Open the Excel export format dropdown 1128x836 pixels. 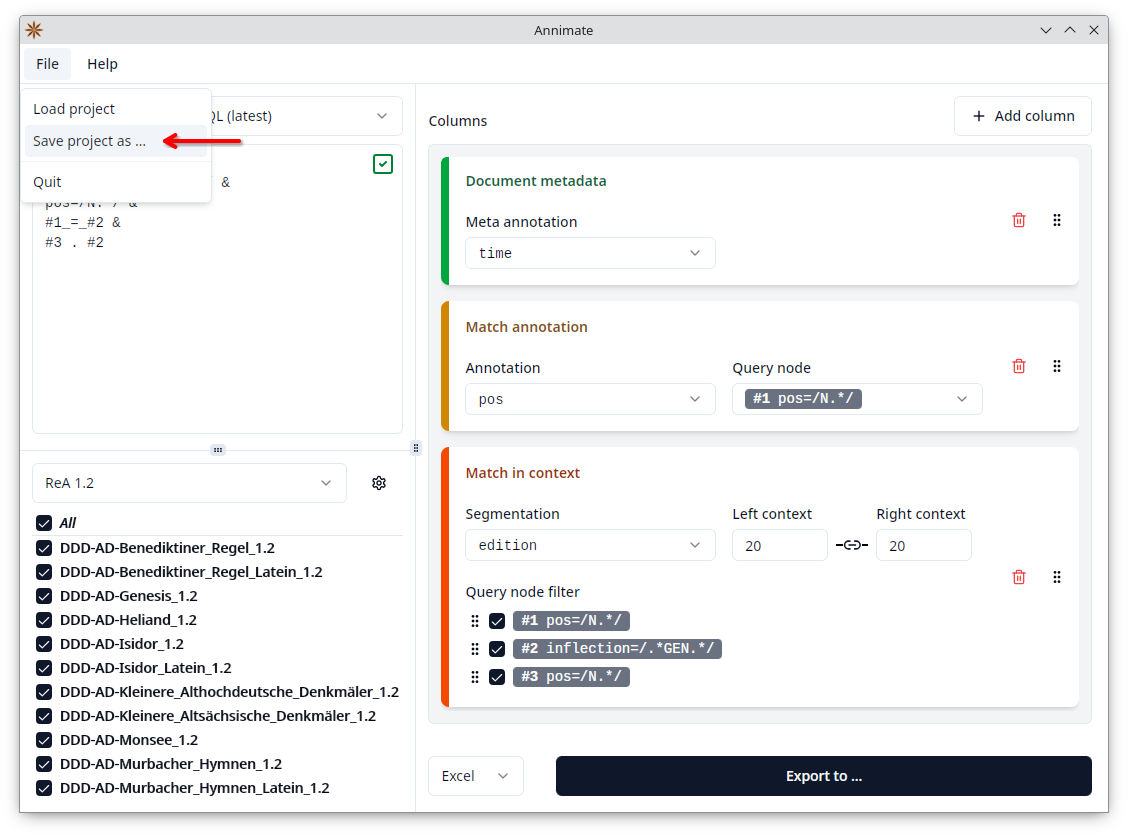476,776
